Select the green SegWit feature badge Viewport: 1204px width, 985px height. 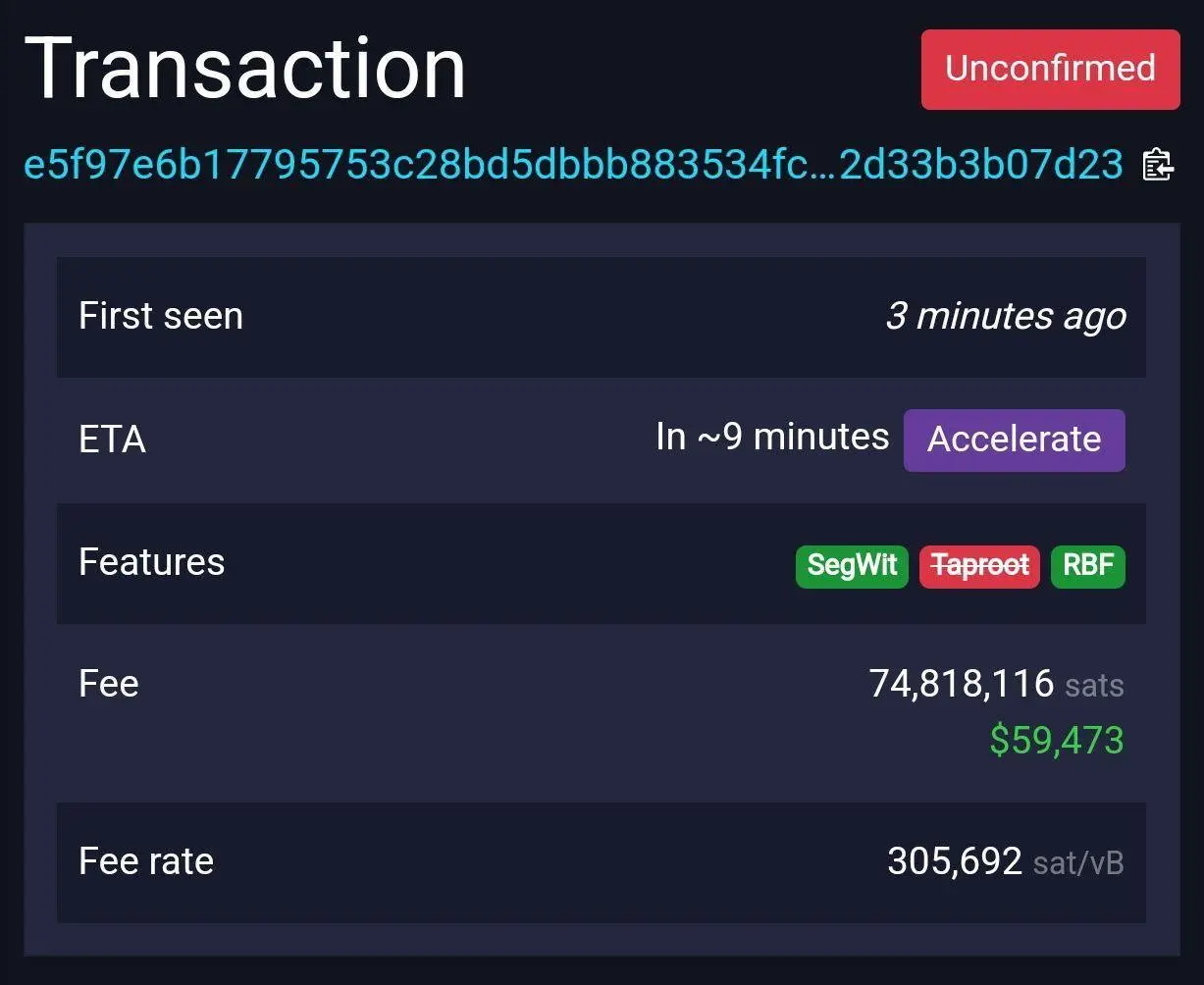pos(852,566)
